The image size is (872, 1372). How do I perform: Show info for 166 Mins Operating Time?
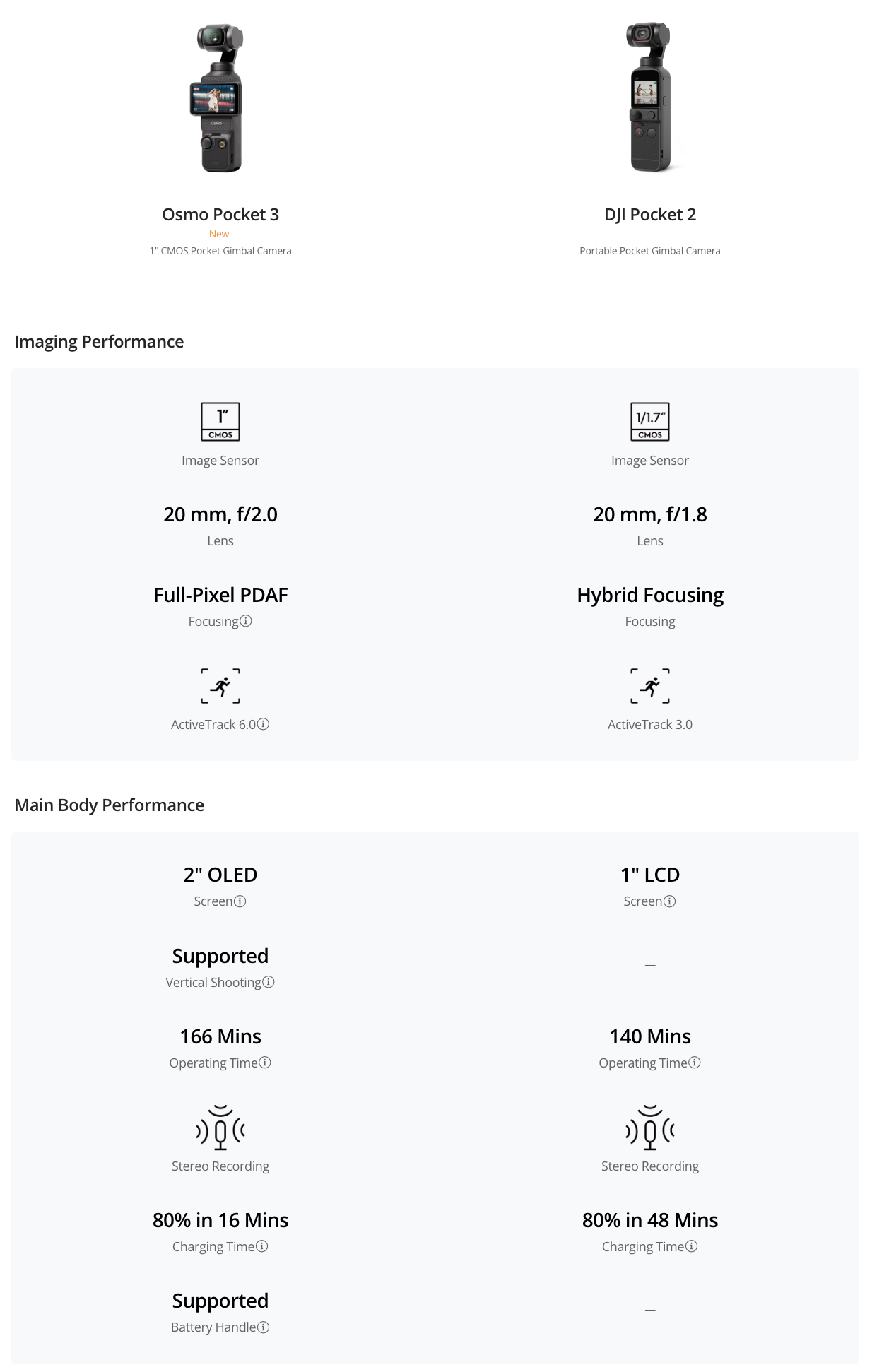265,1063
